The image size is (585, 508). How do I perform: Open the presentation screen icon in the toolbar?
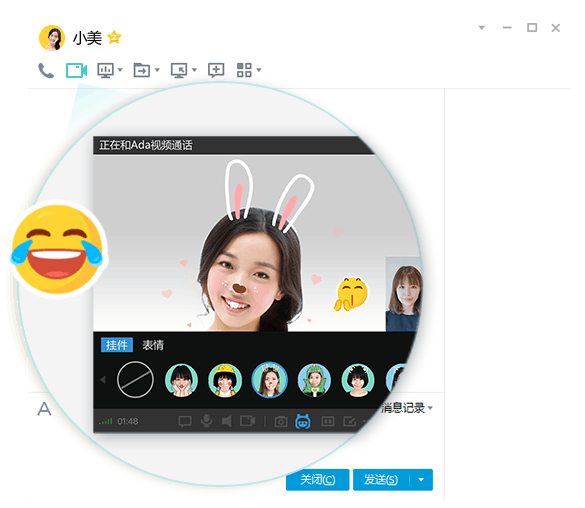[x=106, y=70]
